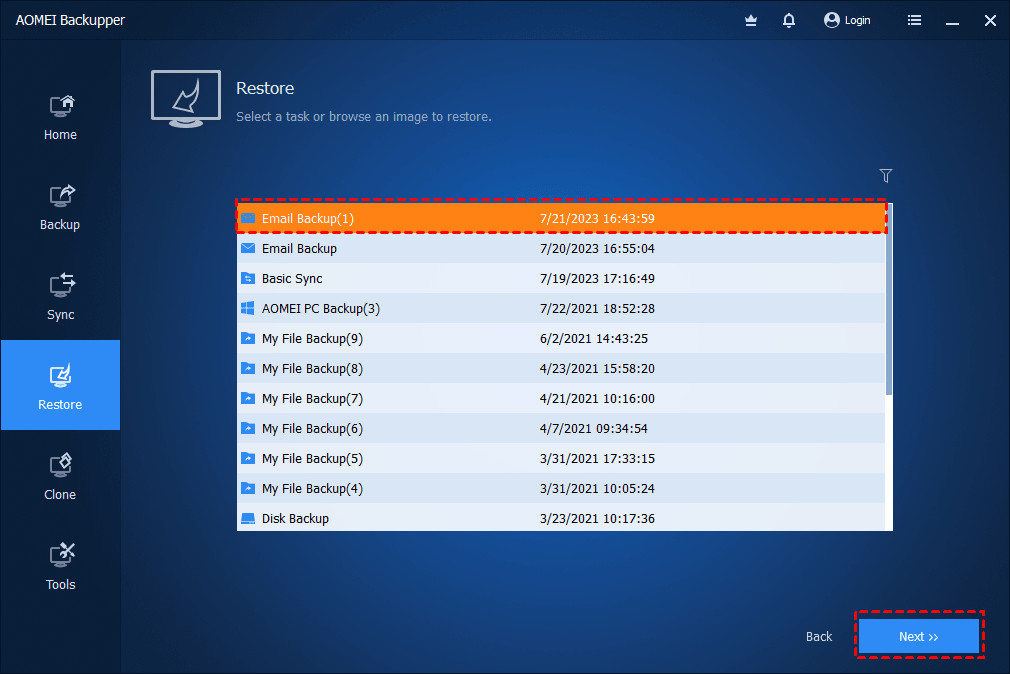Screen dimensions: 1010x674
Task: Select My File Backup(4) row
Action: pyautogui.click(x=561, y=488)
